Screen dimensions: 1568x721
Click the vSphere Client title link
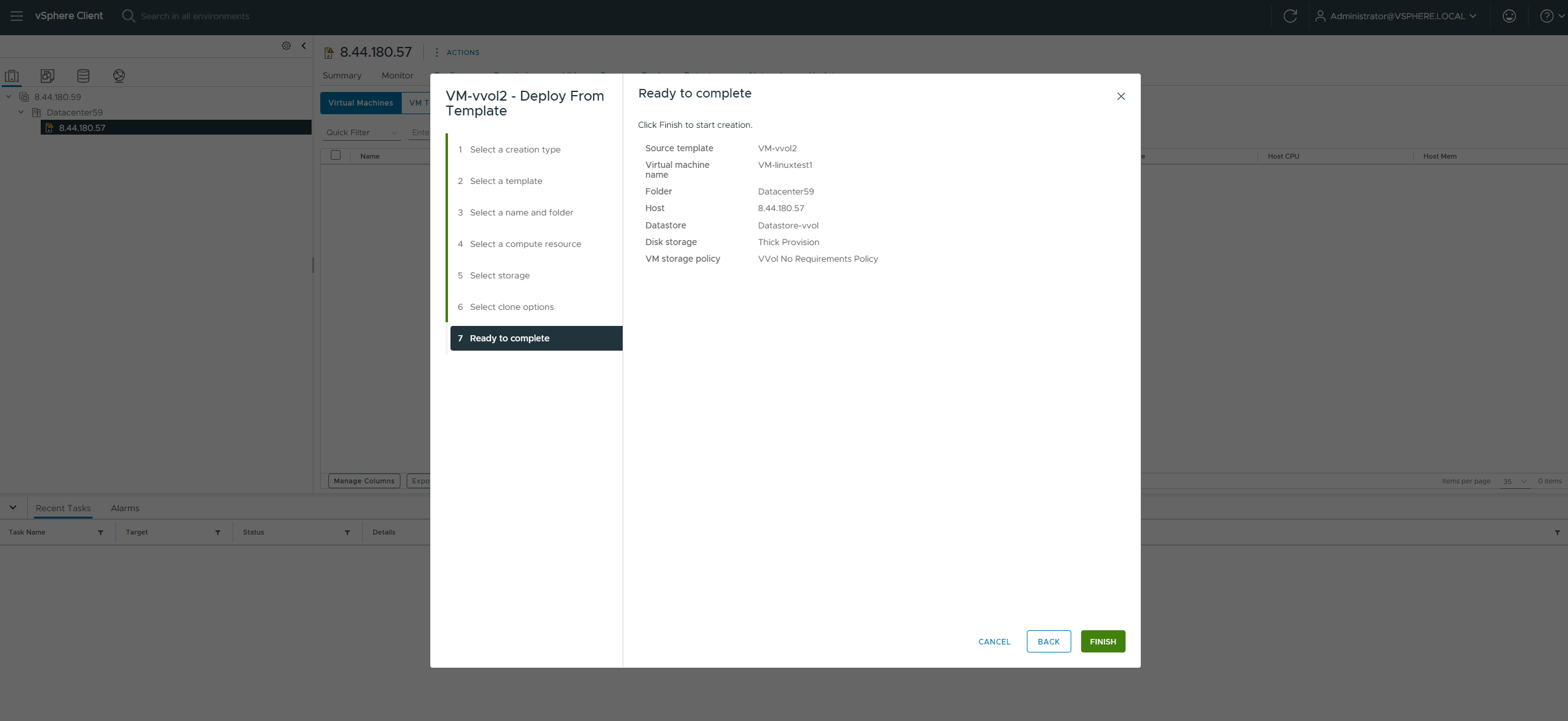(x=69, y=16)
